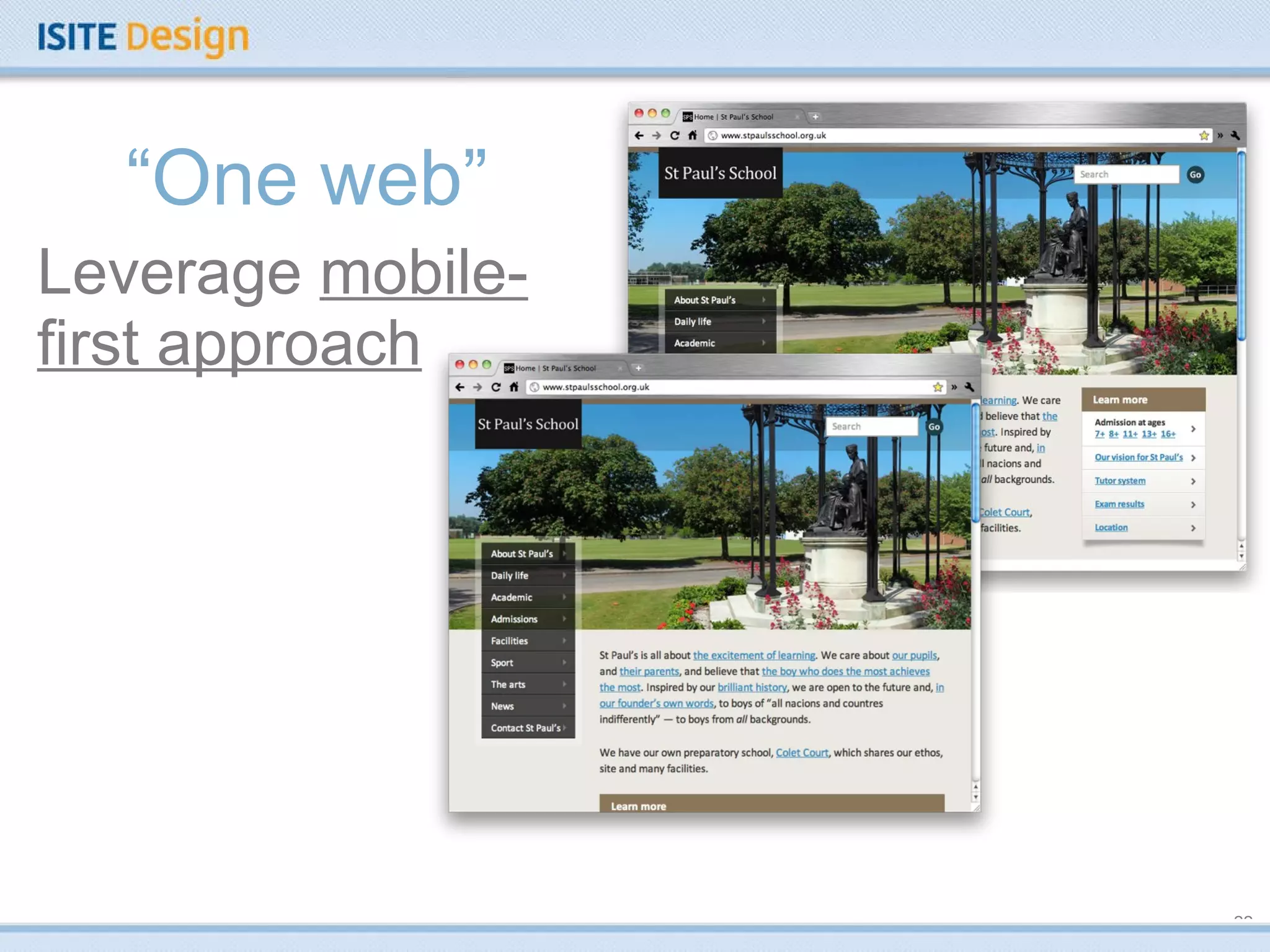
Task: Open About St Paul's menu in rear window
Action: pos(721,300)
